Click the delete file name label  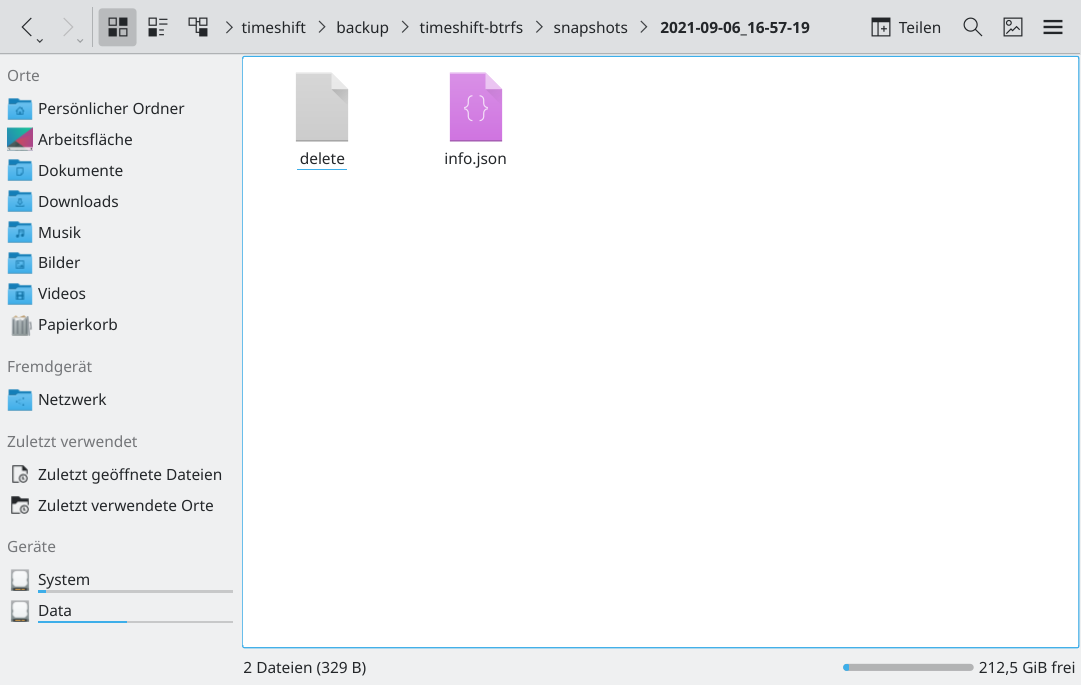tap(322, 159)
